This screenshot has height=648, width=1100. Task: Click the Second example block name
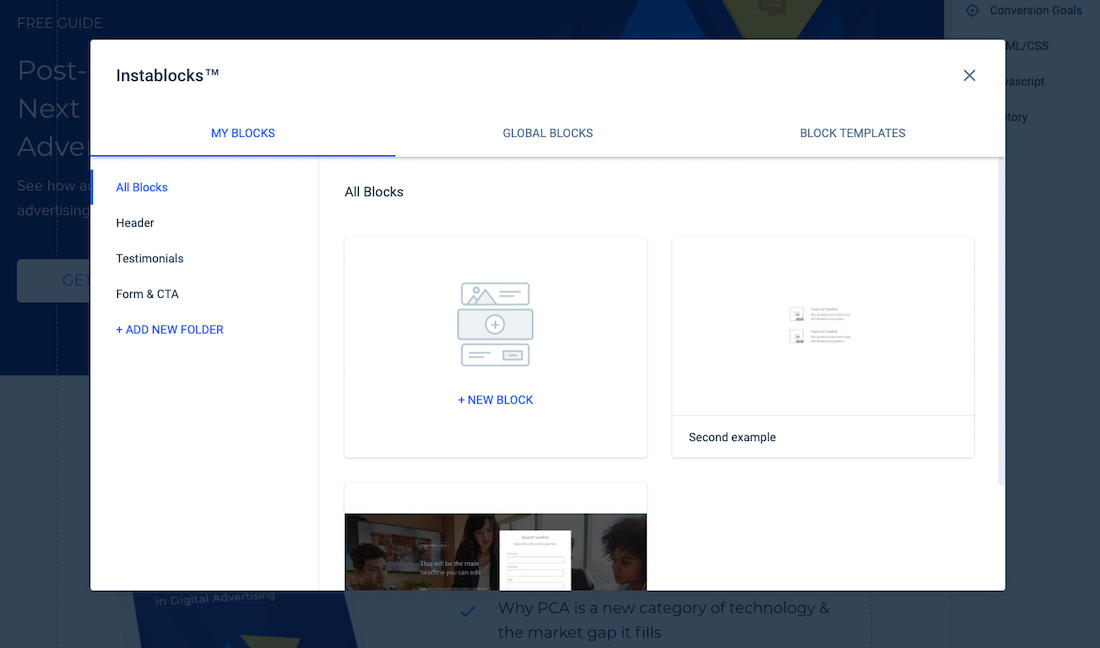pyautogui.click(x=732, y=437)
